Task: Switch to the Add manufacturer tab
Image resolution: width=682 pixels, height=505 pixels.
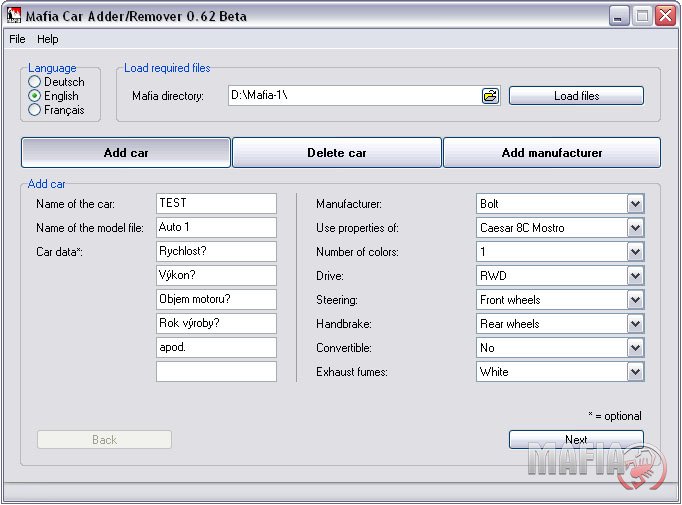Action: pyautogui.click(x=552, y=153)
